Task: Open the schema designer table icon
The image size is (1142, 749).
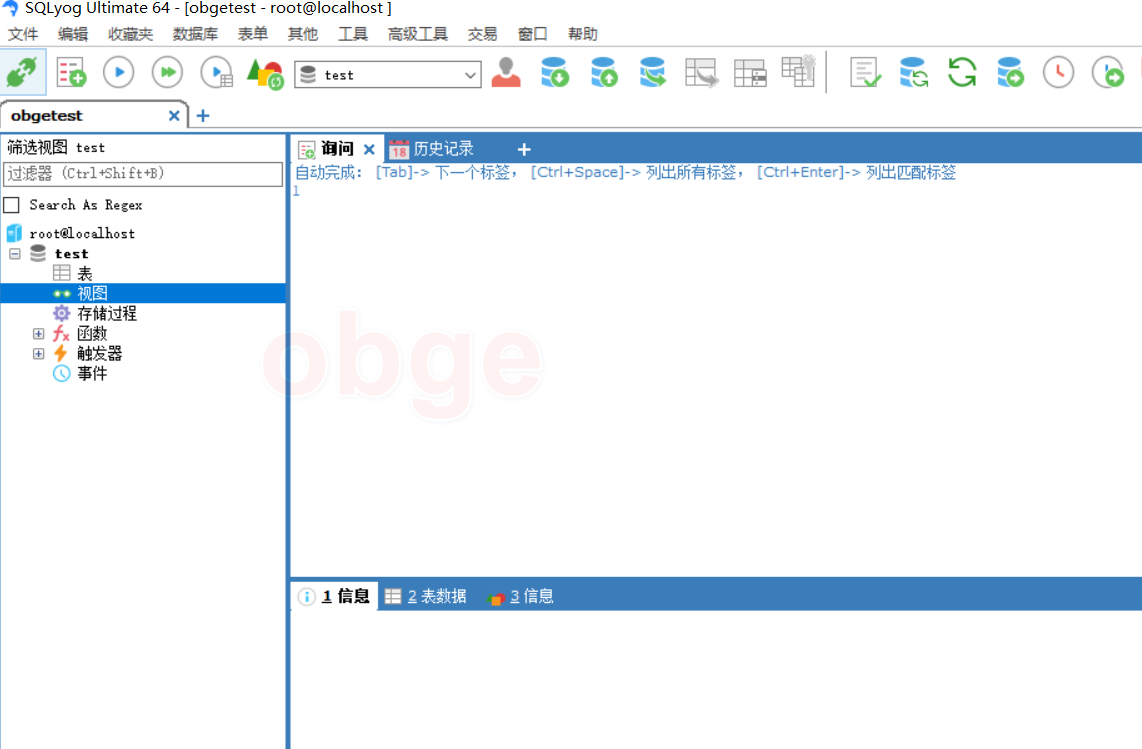Action: point(750,74)
